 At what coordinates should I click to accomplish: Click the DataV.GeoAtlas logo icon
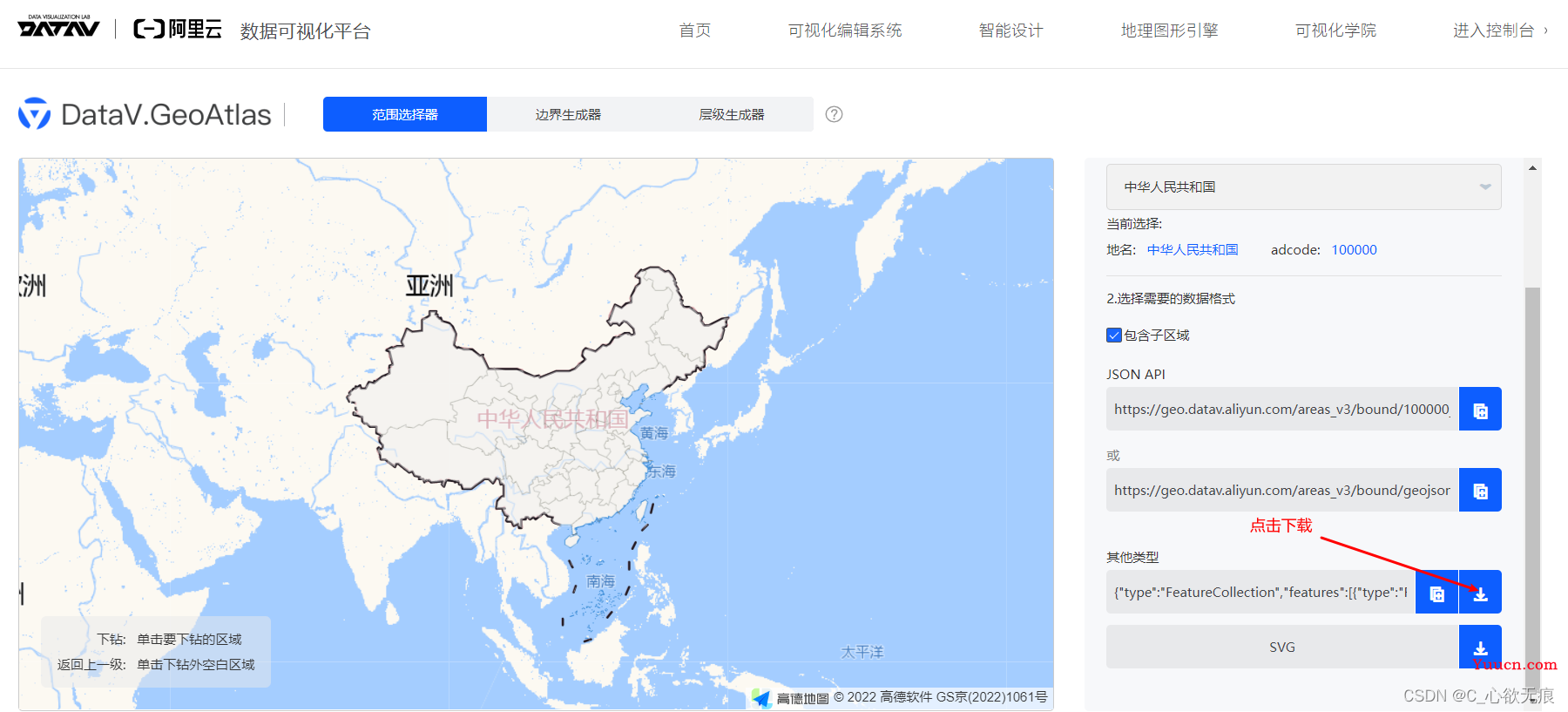click(35, 114)
